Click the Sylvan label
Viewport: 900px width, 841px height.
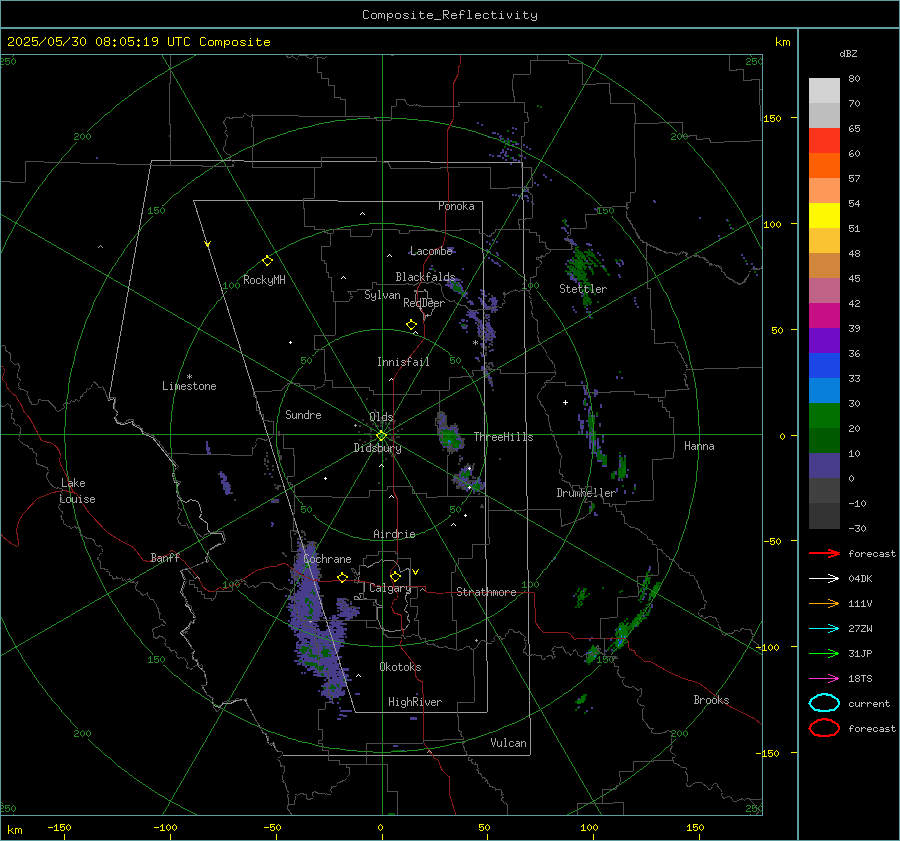(382, 295)
